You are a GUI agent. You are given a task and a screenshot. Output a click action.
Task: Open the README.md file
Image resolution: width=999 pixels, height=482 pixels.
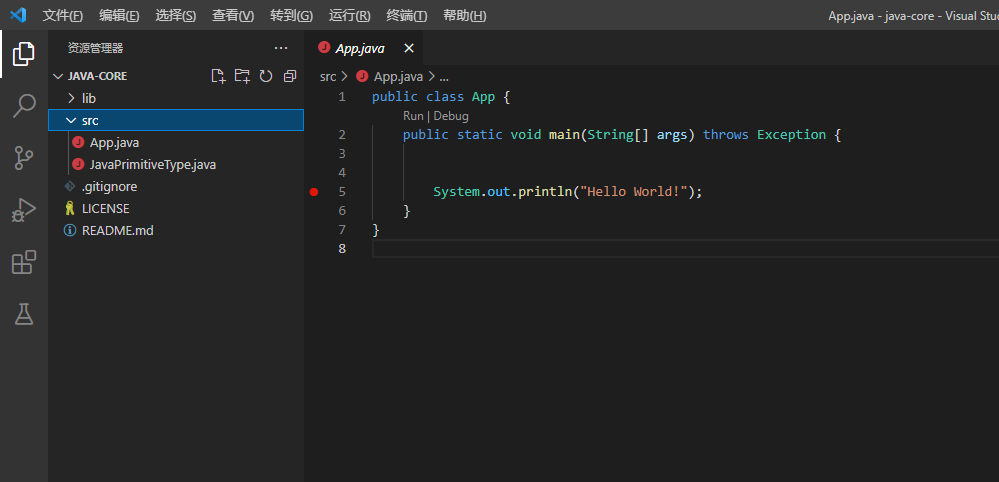pyautogui.click(x=176, y=230)
